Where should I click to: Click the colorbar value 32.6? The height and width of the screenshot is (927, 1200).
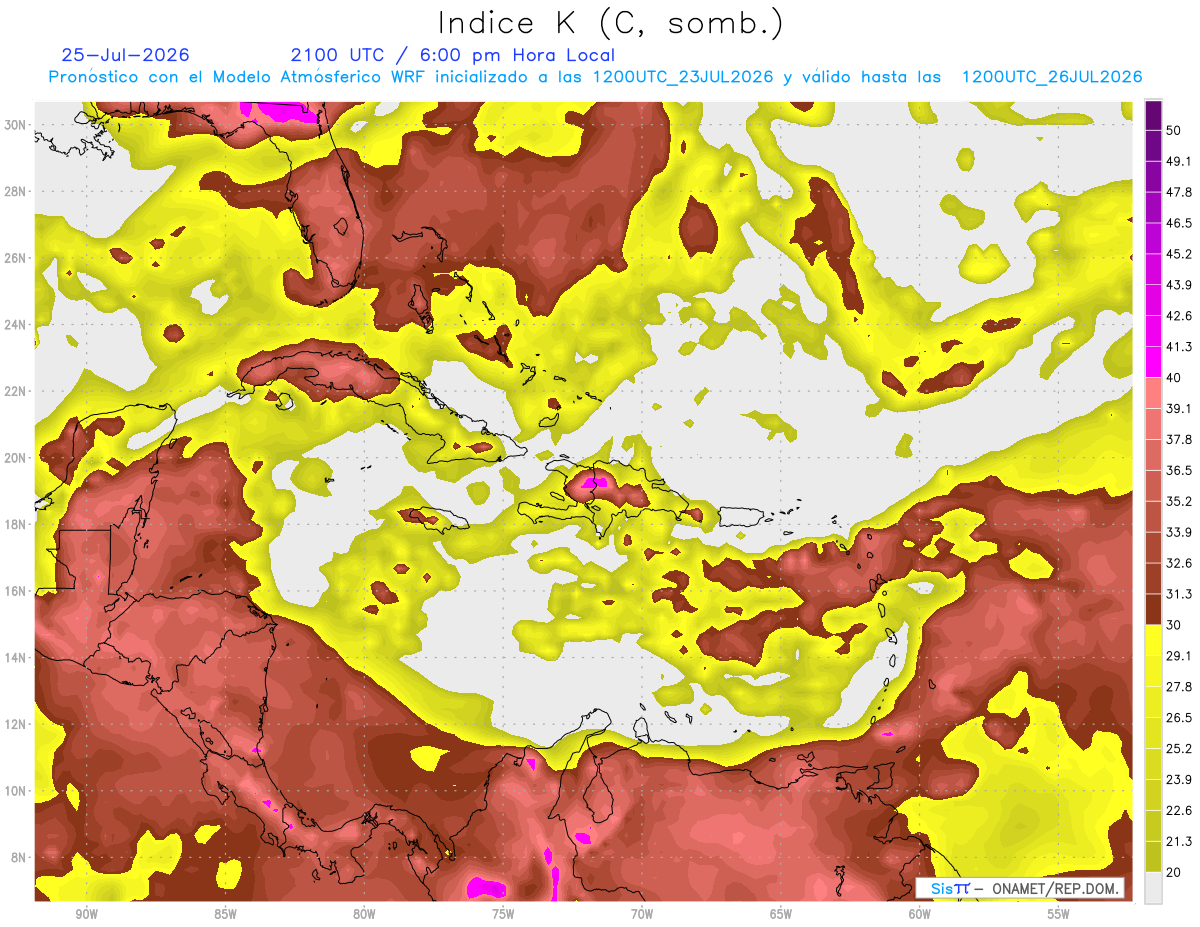coord(1179,563)
